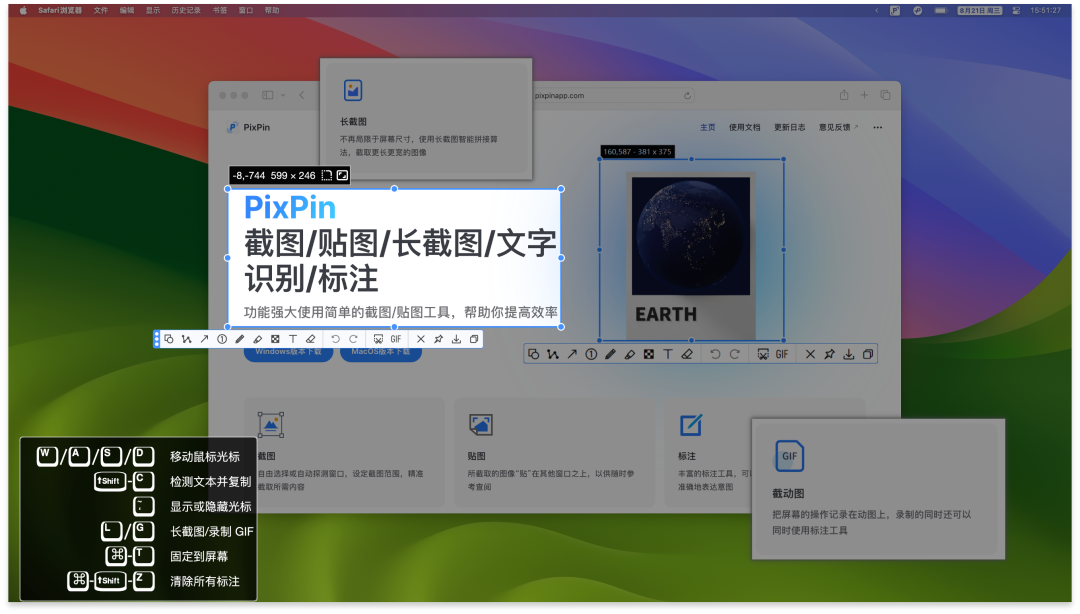1080x614 pixels.
Task: Select the highlighter tool in the headline toolbar
Action: 258,339
